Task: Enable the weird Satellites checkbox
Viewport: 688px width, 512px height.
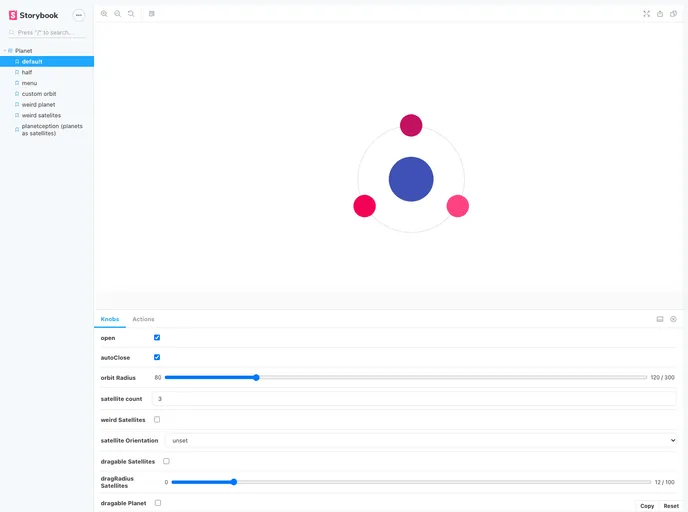Action: click(157, 419)
